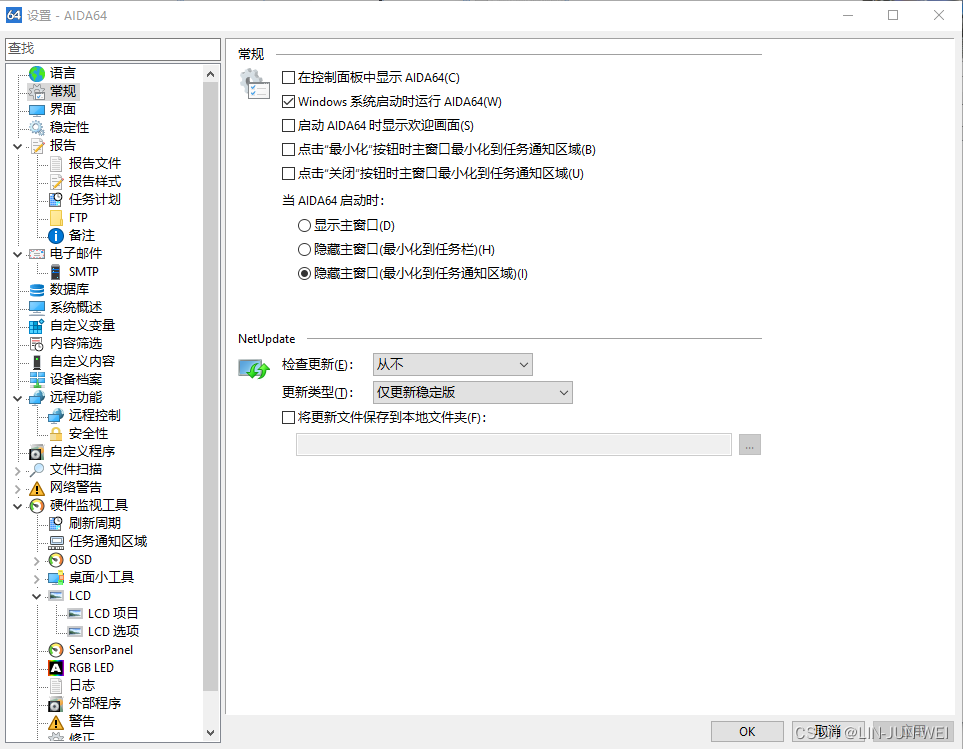Click the 查找 search field

(113, 49)
